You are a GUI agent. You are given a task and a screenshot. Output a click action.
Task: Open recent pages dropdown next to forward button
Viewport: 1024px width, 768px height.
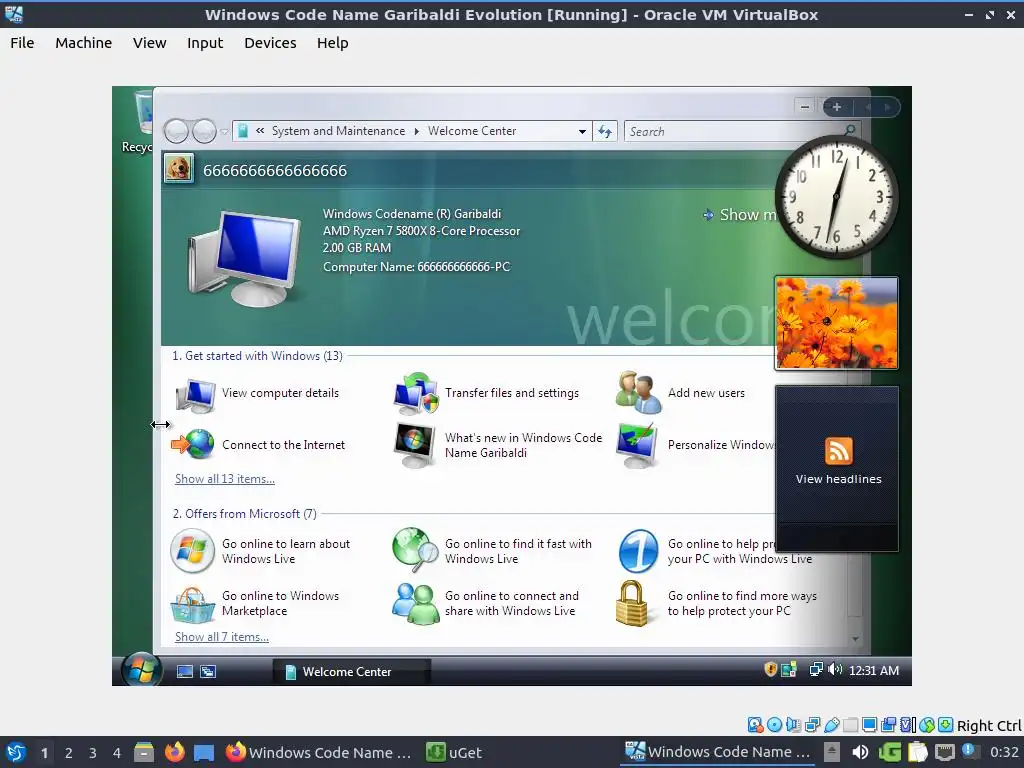point(224,131)
